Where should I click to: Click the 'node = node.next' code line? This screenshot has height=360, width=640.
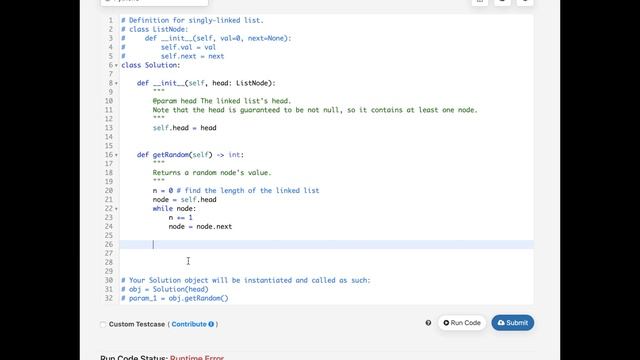pyautogui.click(x=200, y=227)
